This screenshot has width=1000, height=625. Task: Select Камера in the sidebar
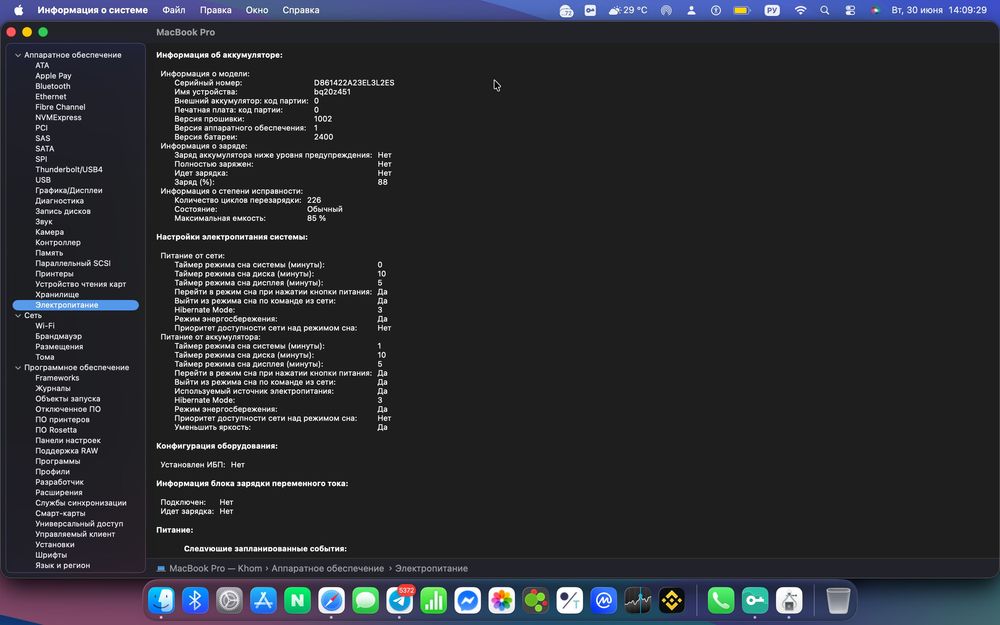click(50, 232)
